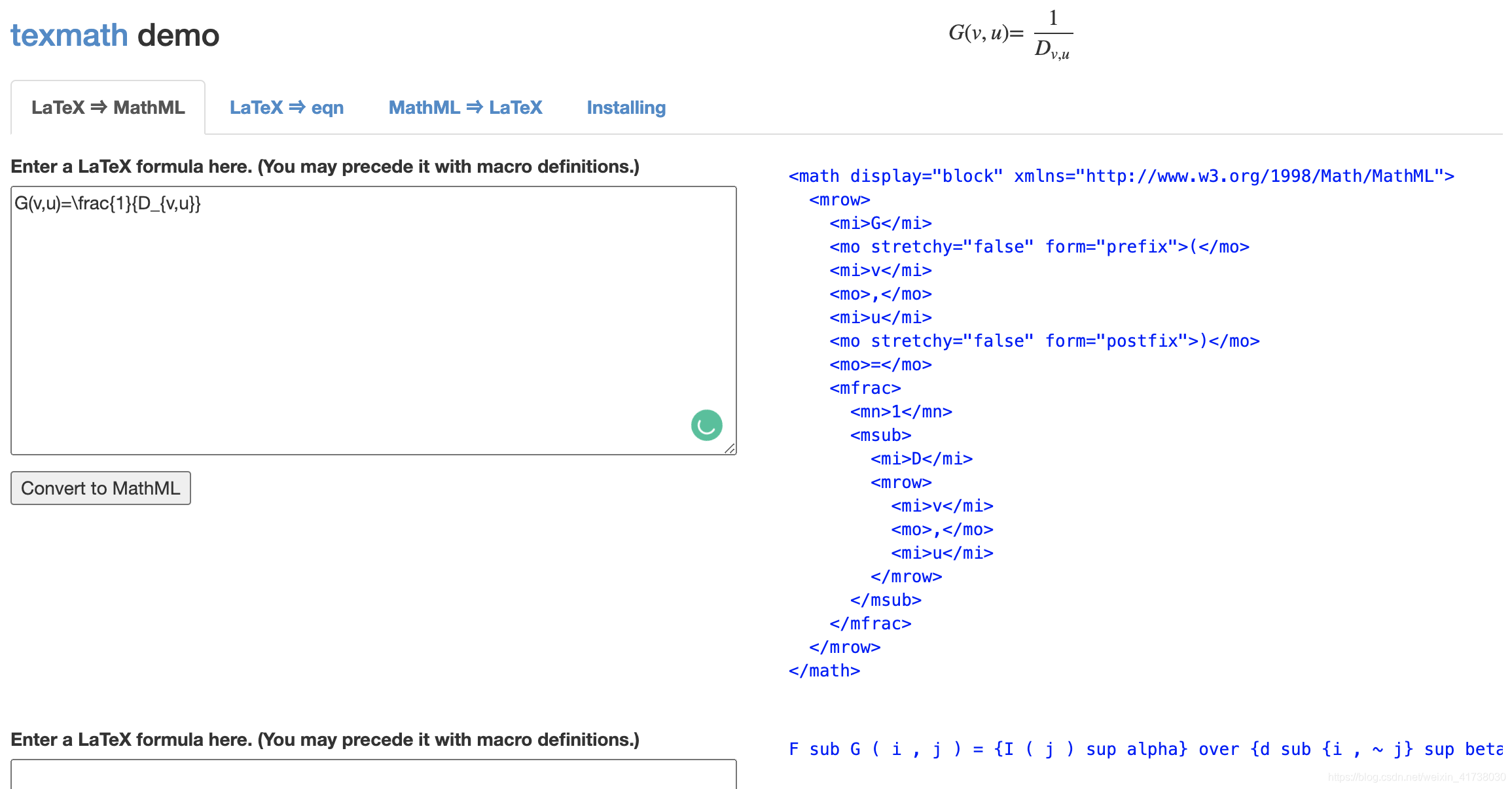The width and height of the screenshot is (1512, 789).
Task: Click the second formula instruction label
Action: point(325,740)
